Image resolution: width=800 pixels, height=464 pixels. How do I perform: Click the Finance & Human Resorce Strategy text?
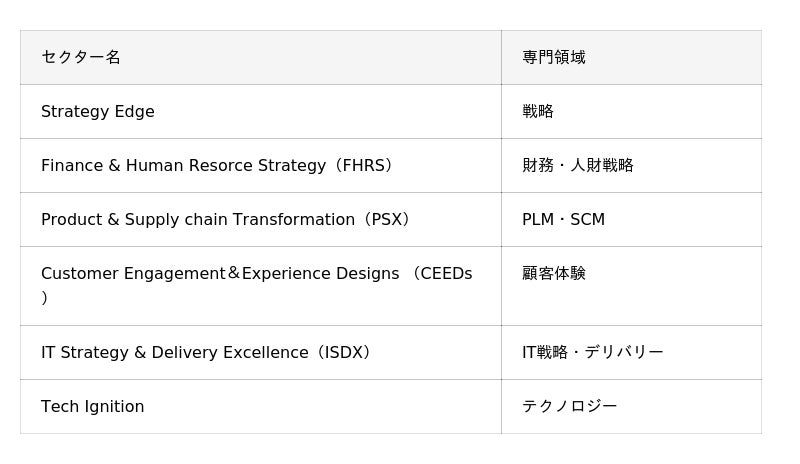click(x=183, y=166)
